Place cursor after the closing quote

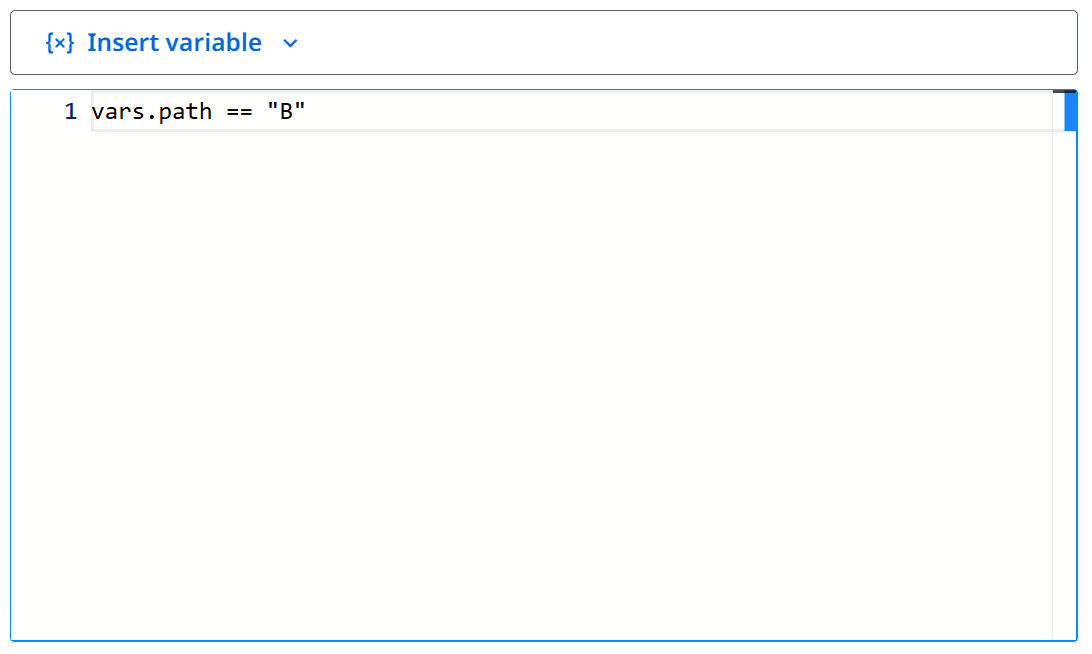(x=306, y=111)
